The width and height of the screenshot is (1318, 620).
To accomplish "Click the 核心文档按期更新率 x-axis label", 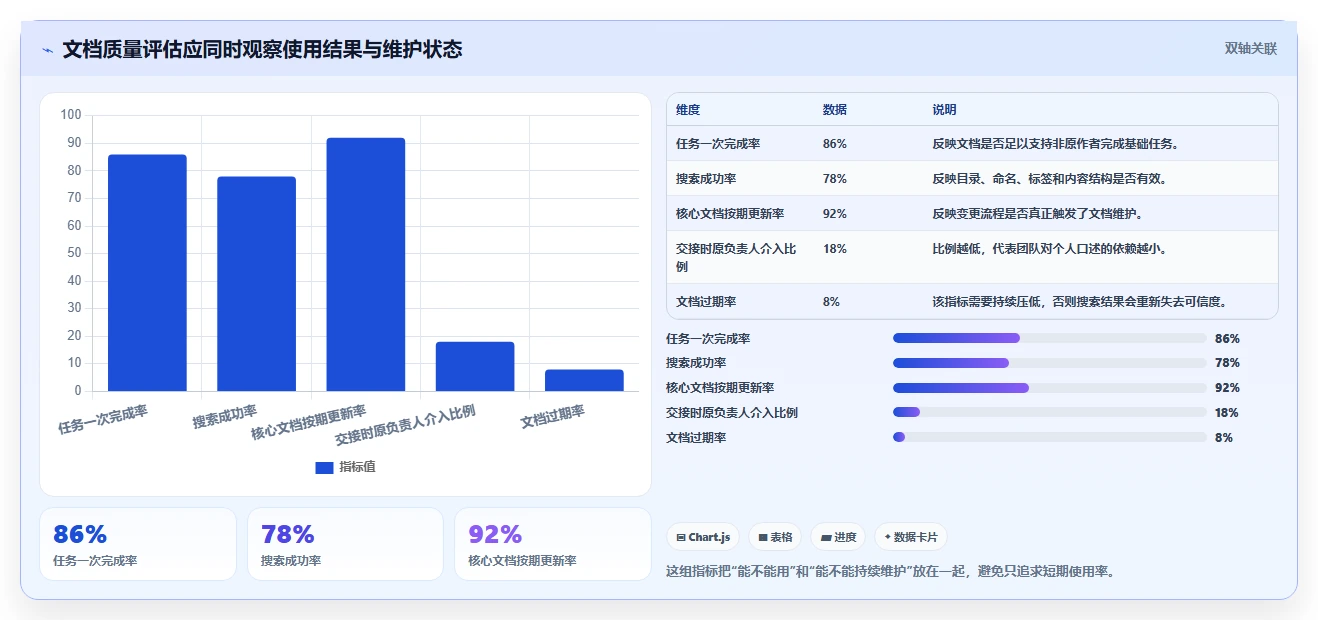I will tap(309, 422).
